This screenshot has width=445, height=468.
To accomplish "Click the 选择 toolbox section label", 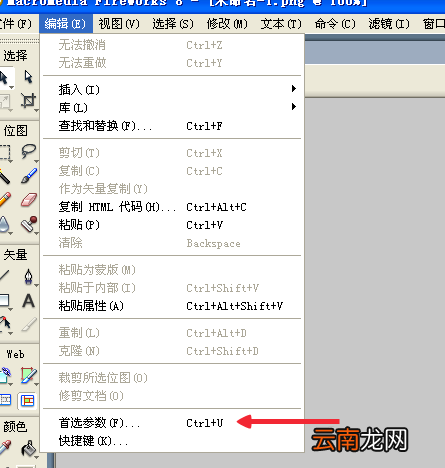I will (15, 55).
